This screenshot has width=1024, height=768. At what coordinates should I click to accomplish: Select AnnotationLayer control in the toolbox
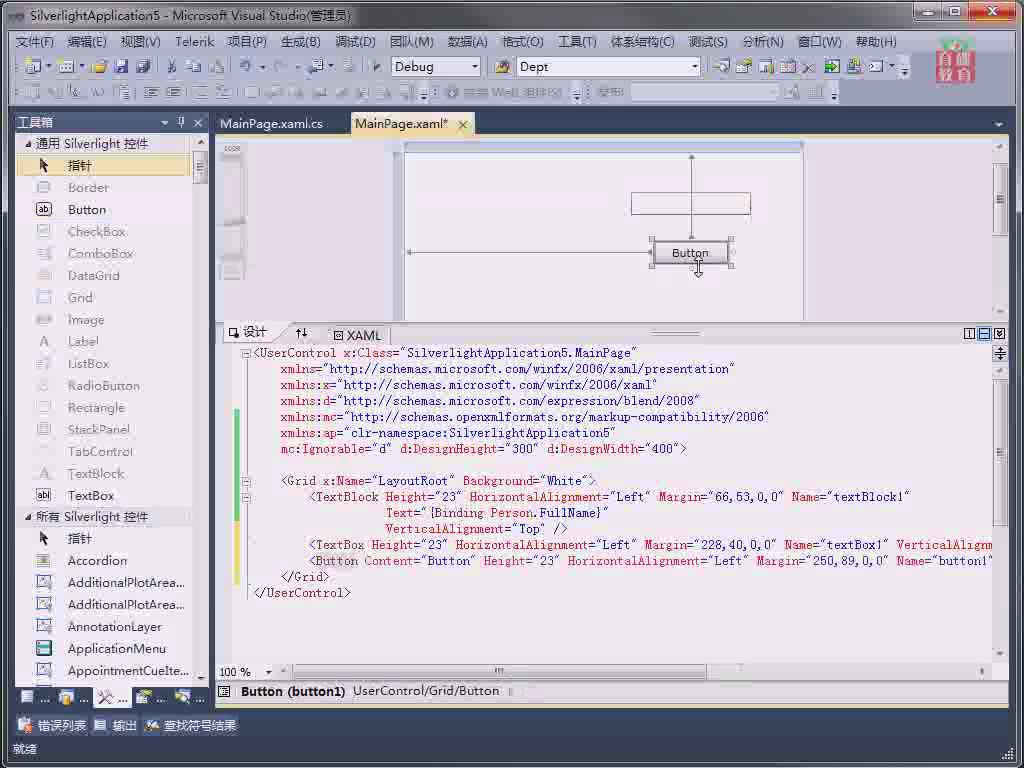[x=104, y=626]
